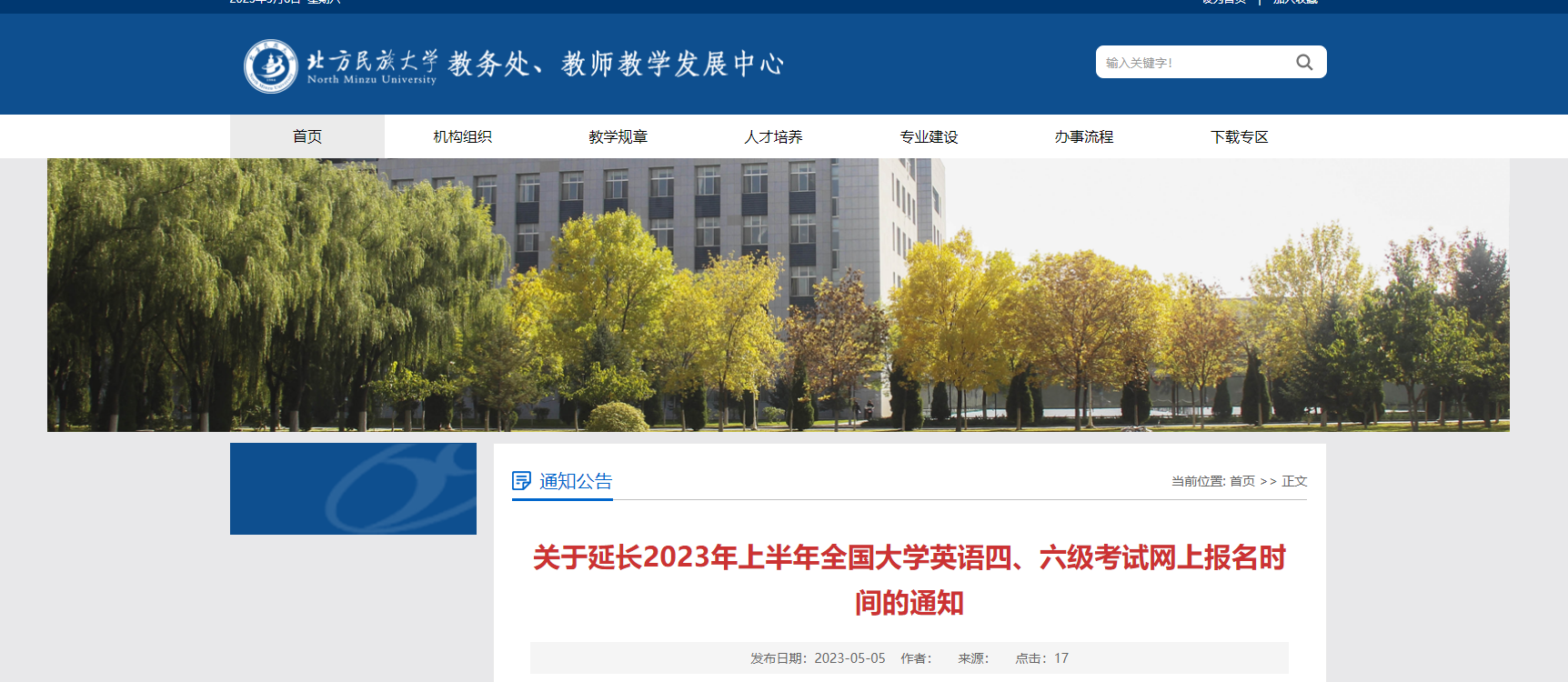The height and width of the screenshot is (682, 1568).
Task: Click the magnifier search icon
Action: coord(1304,63)
